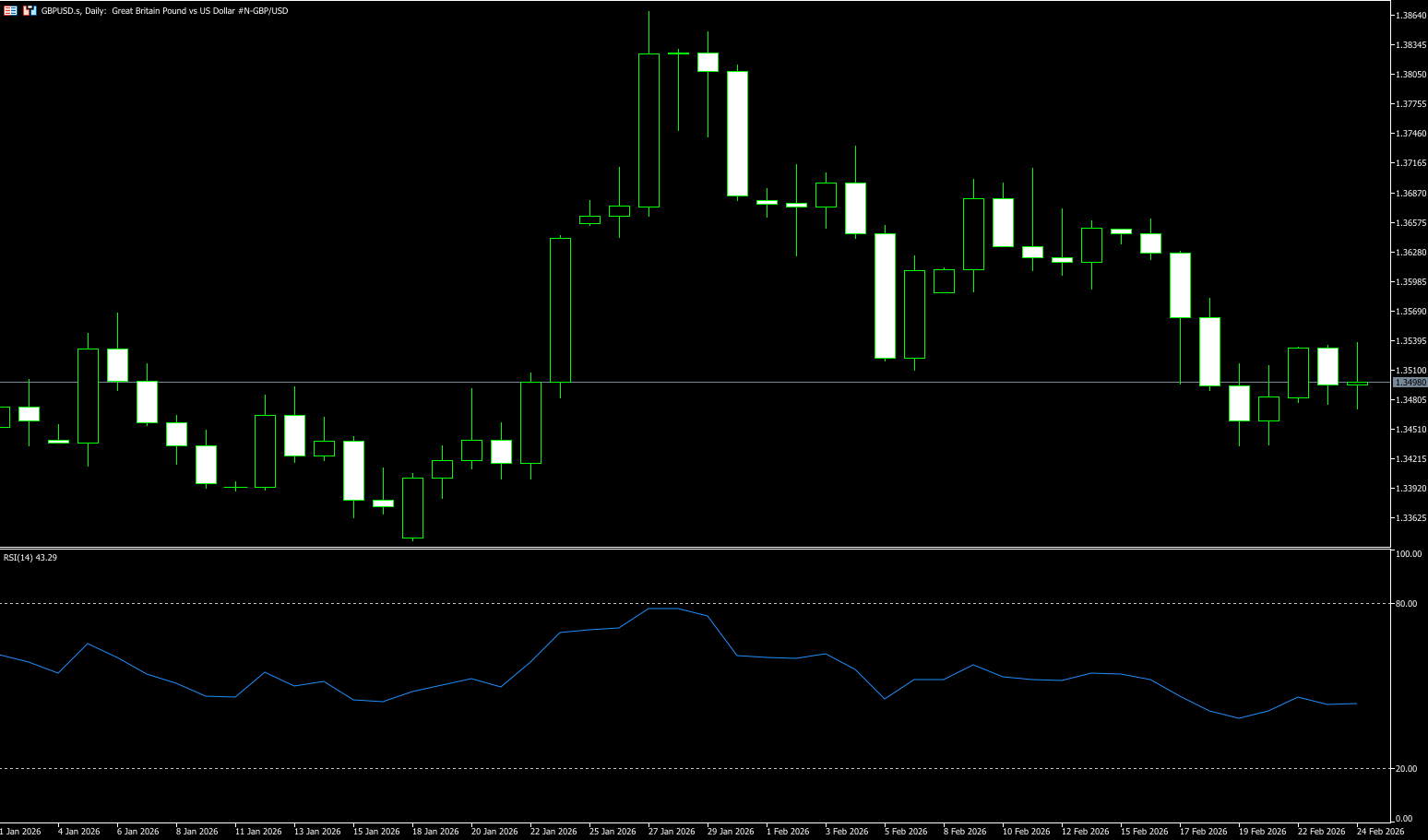The width and height of the screenshot is (1428, 840).
Task: Click the red grid trade panel icon
Action: point(10,11)
